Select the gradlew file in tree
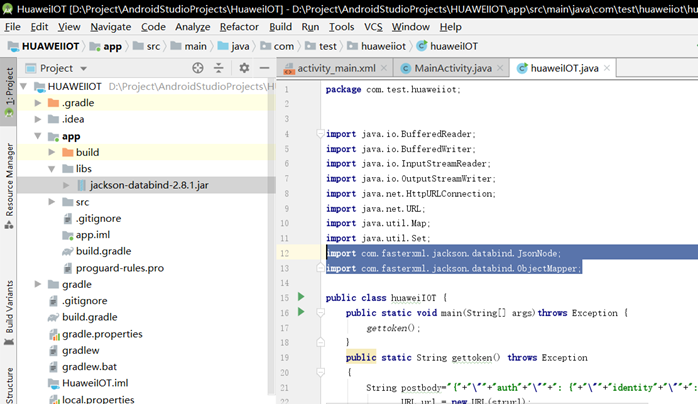Viewport: 698px width, 404px height. tap(81, 350)
